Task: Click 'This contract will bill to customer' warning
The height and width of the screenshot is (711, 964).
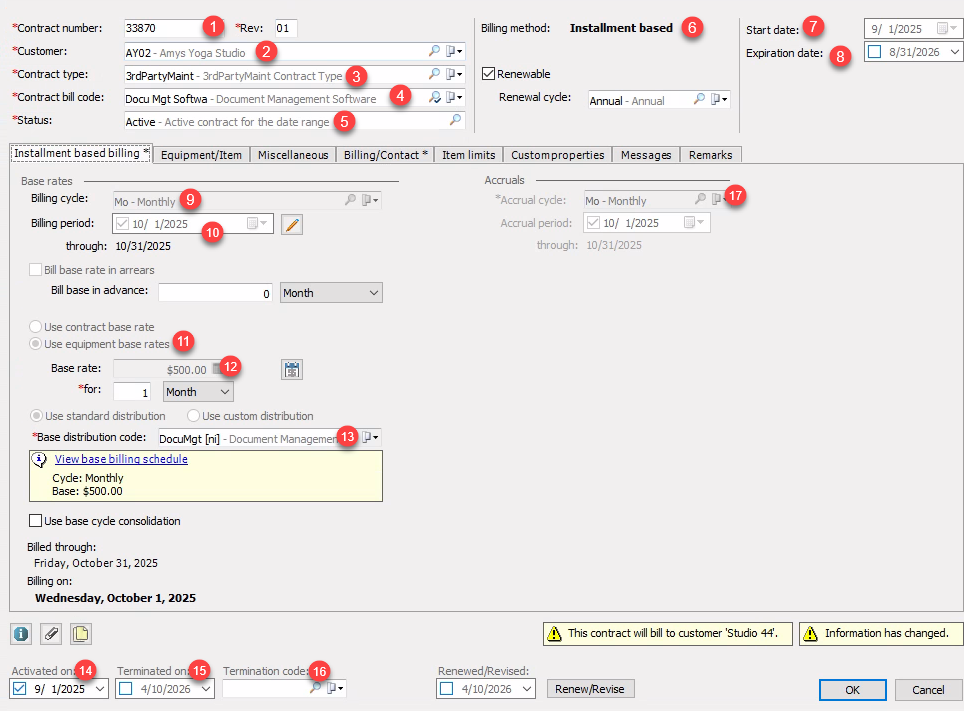Action: click(x=668, y=634)
